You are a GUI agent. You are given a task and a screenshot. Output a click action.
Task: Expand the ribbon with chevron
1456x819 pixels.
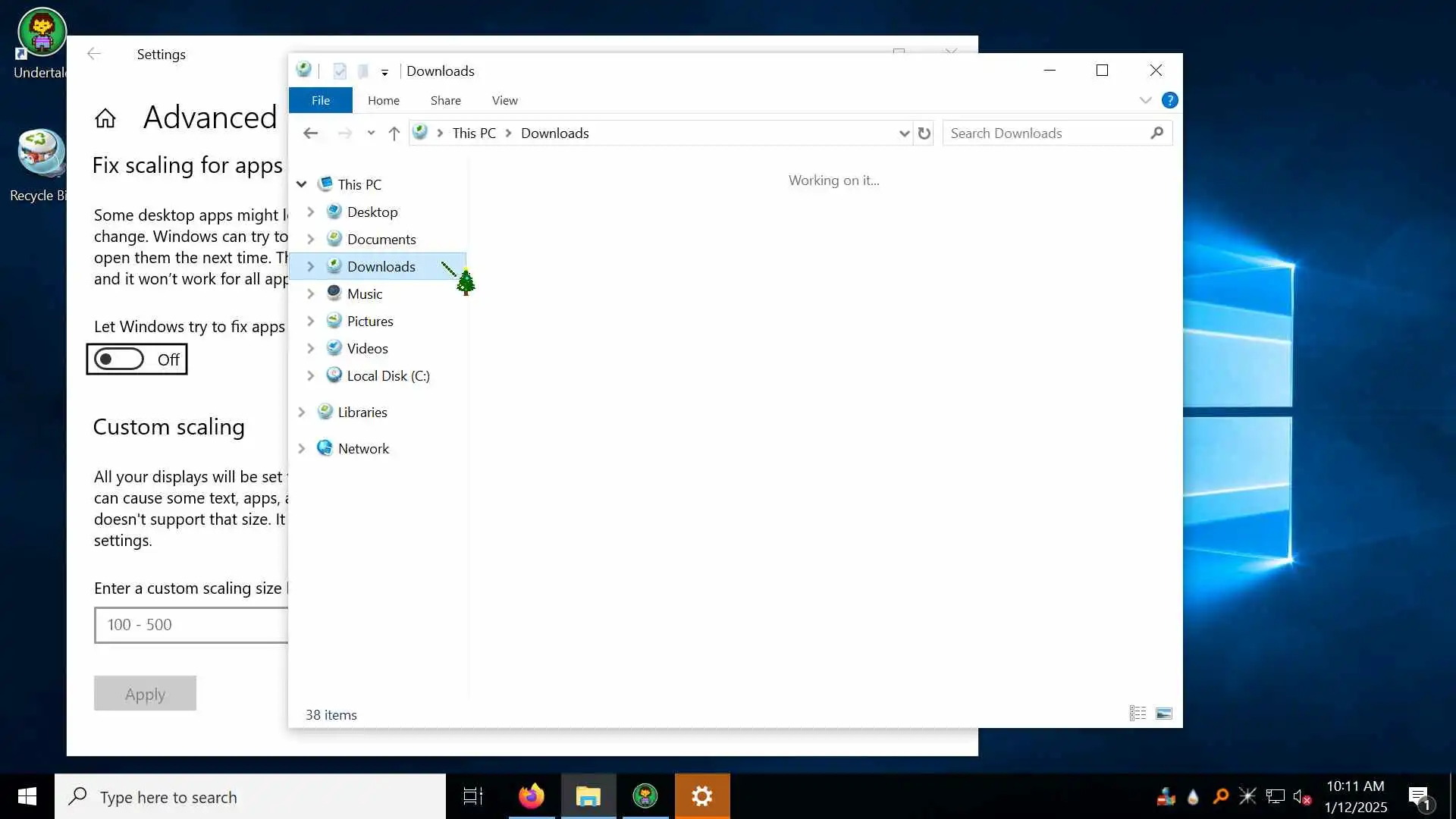coord(1145,100)
